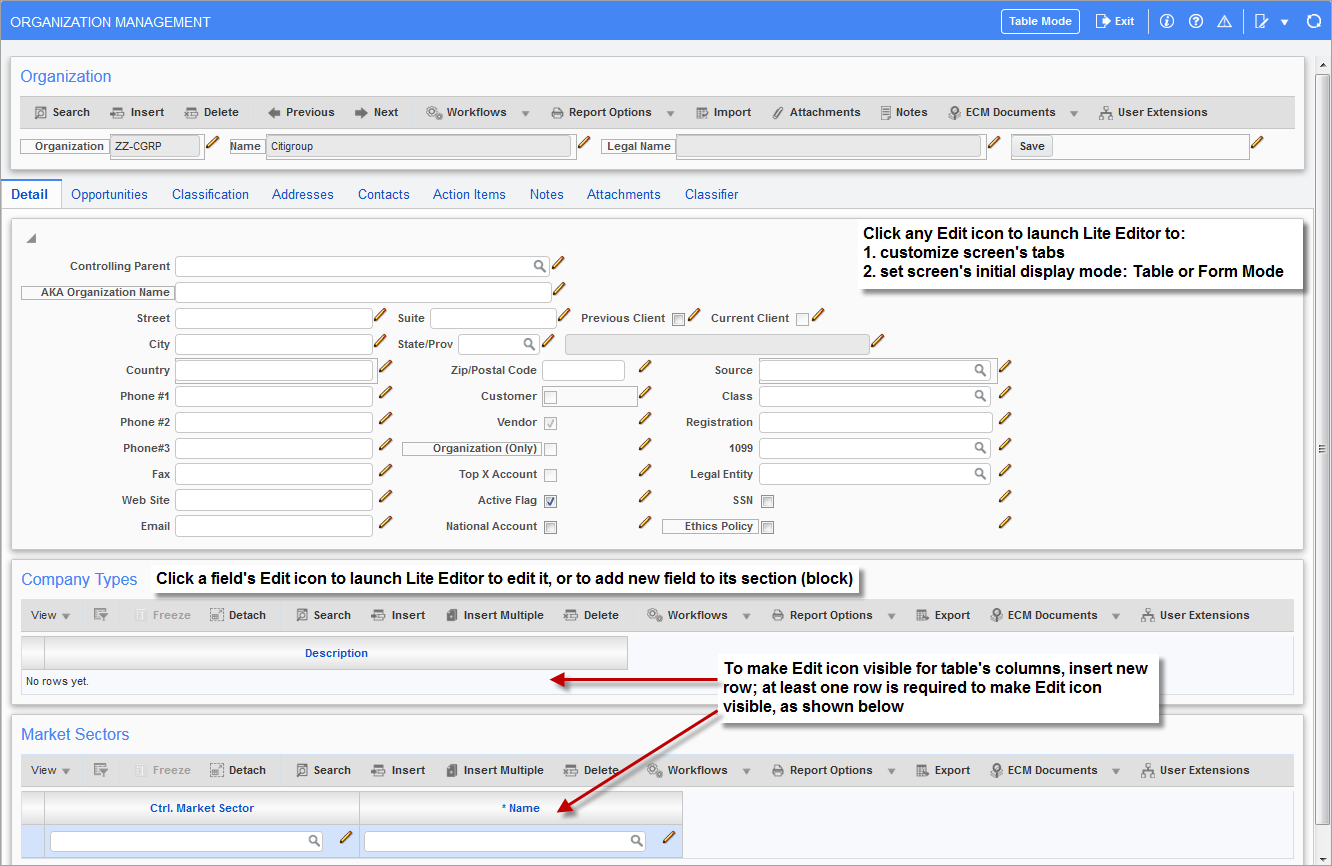Viewport: 1332px width, 866px height.
Task: Click the Attachments toolbar item in Organization
Action: [816, 112]
